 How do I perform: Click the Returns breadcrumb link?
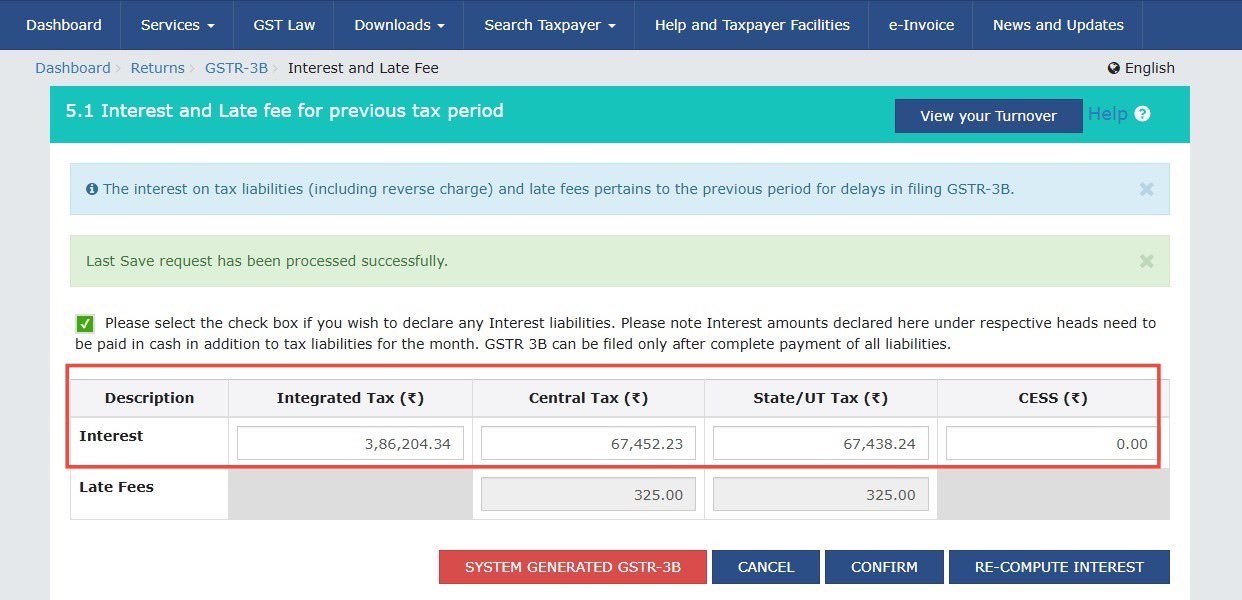point(157,68)
